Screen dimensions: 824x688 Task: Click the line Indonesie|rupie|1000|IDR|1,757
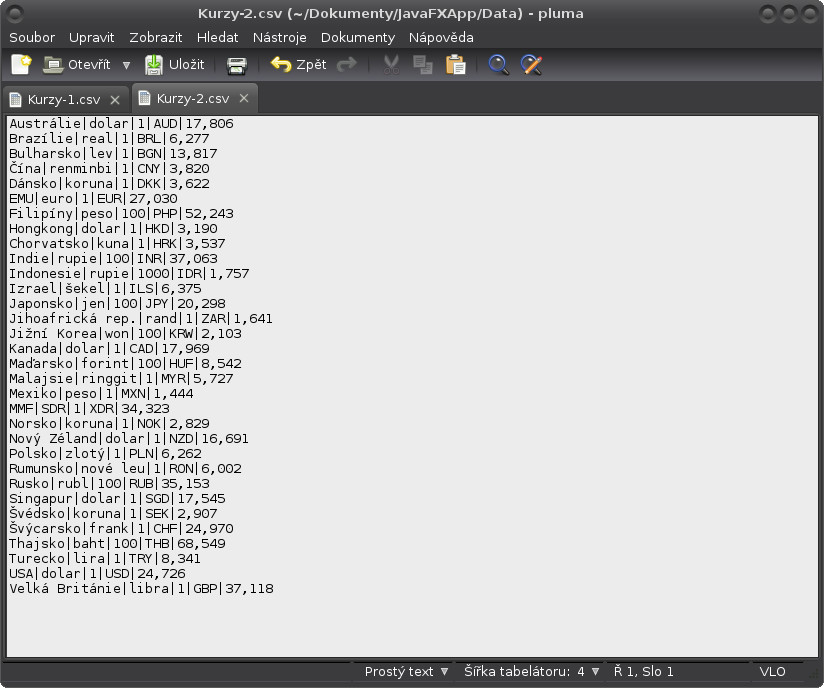tap(129, 273)
